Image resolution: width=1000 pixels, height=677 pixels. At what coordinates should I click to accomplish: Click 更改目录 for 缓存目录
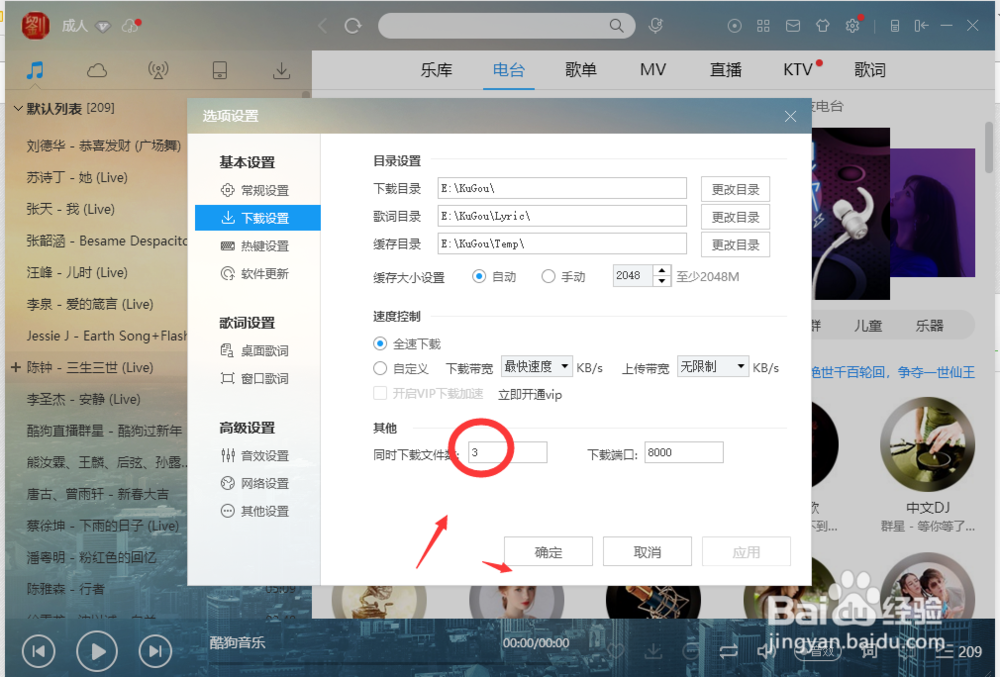tap(735, 245)
